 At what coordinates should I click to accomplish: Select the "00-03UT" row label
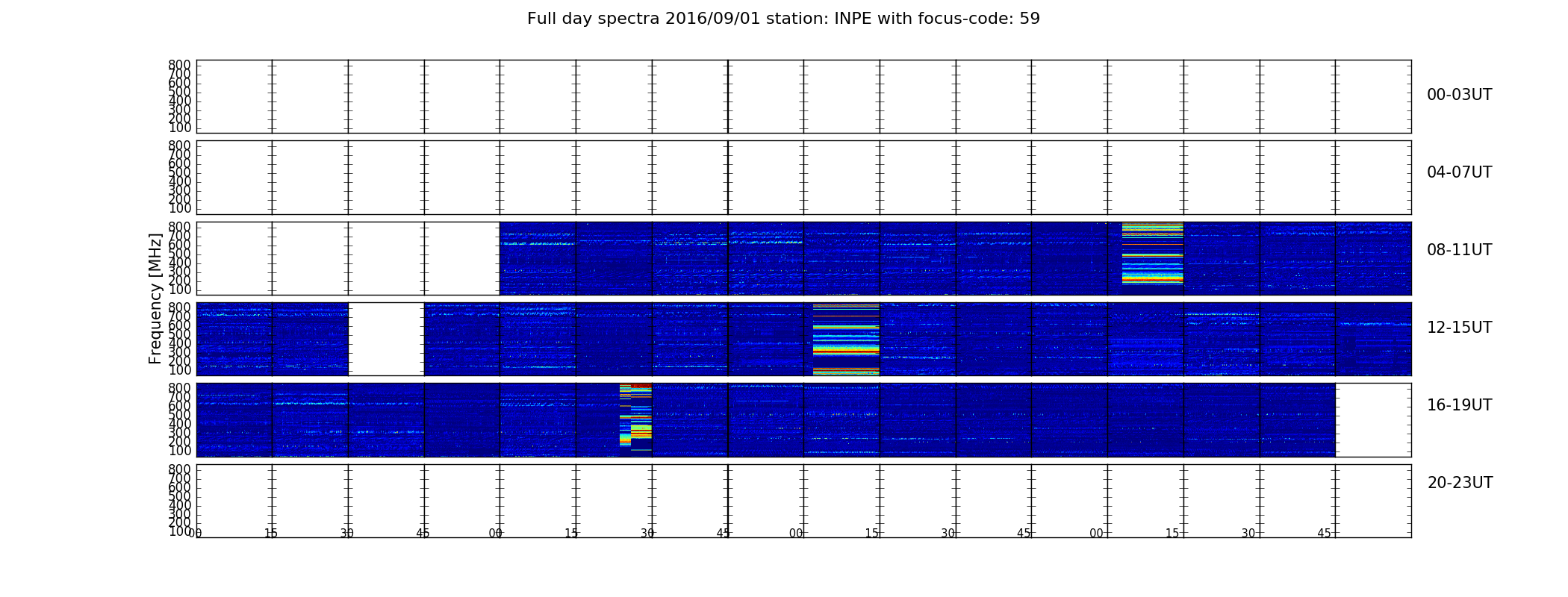(1459, 95)
